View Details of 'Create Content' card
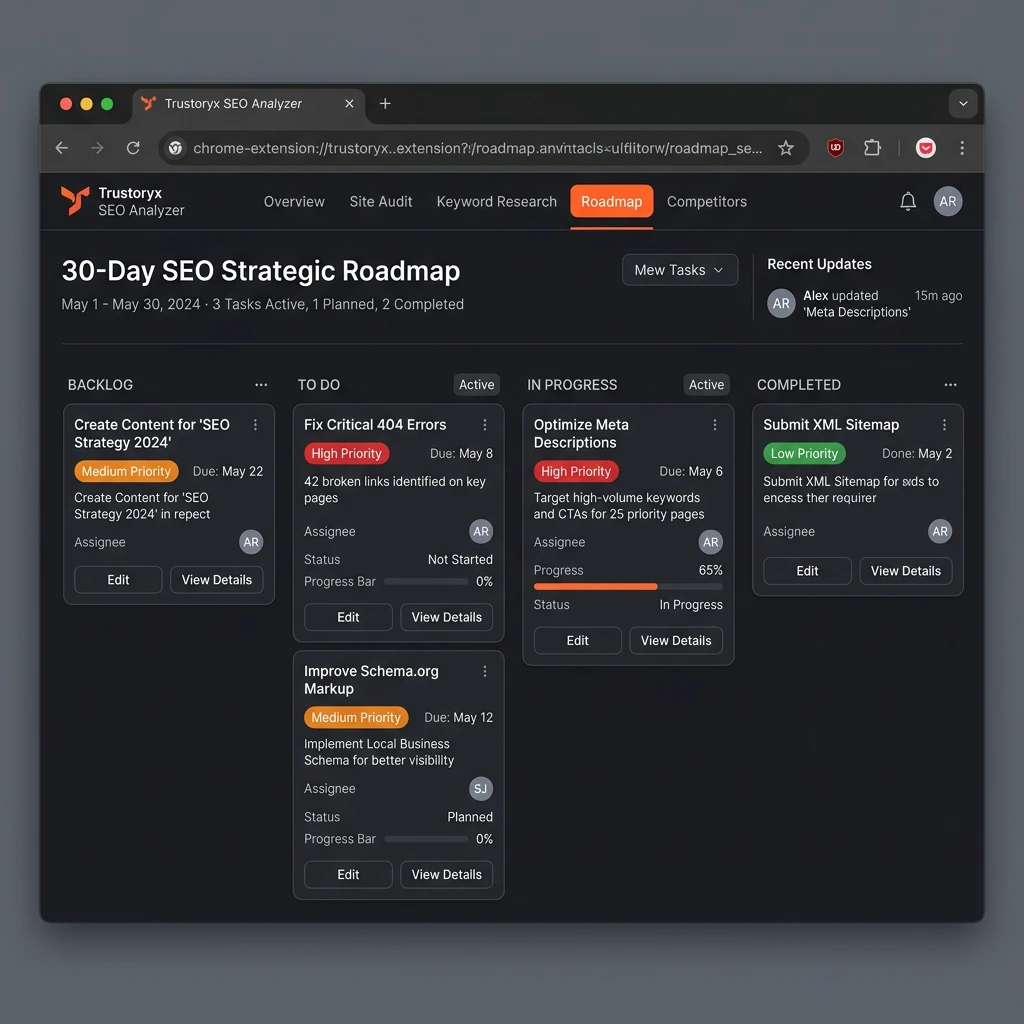The height and width of the screenshot is (1024, 1024). pos(217,580)
